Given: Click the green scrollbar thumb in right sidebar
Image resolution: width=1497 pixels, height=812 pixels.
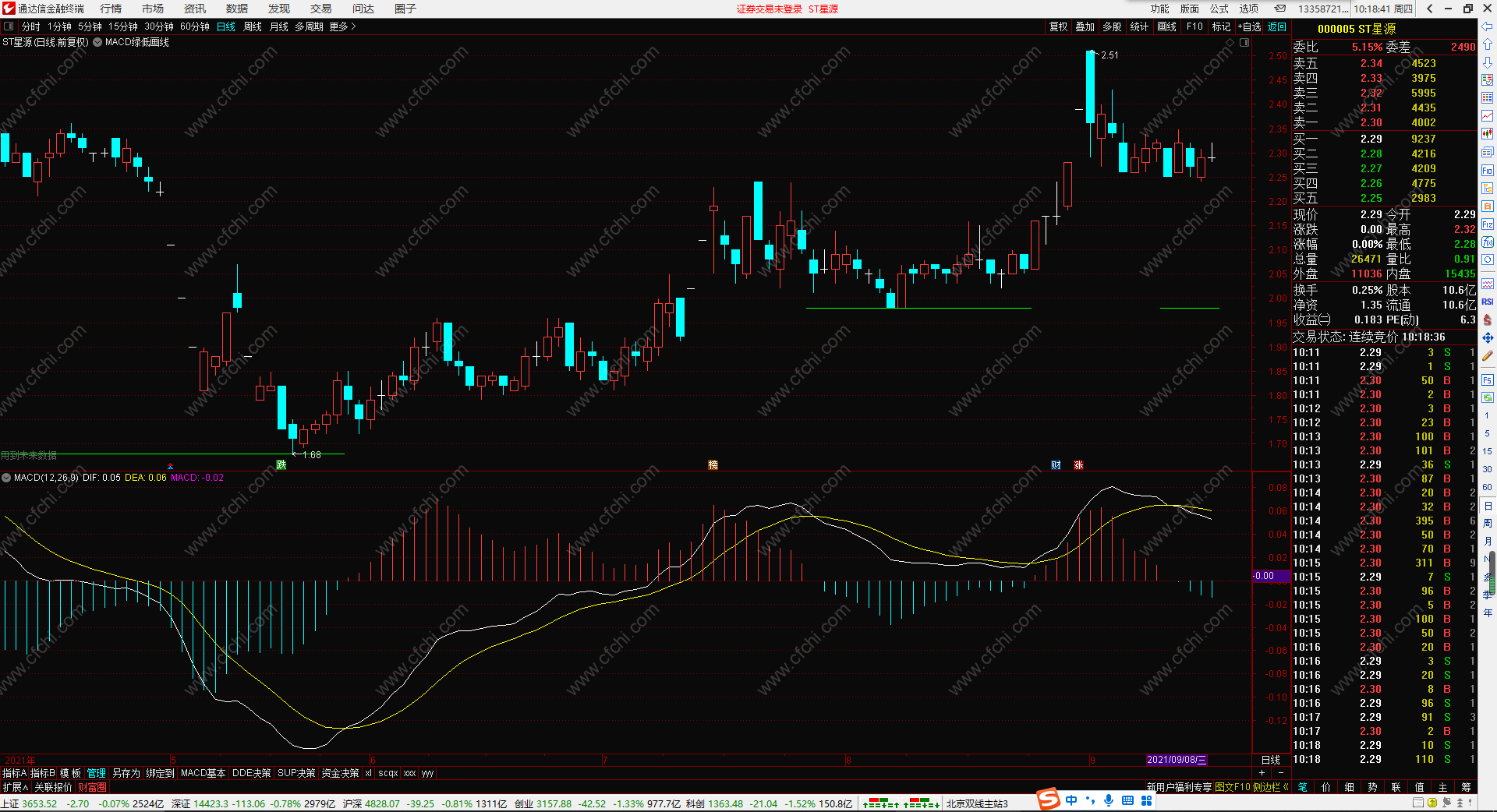Looking at the screenshot, I should click(1492, 572).
